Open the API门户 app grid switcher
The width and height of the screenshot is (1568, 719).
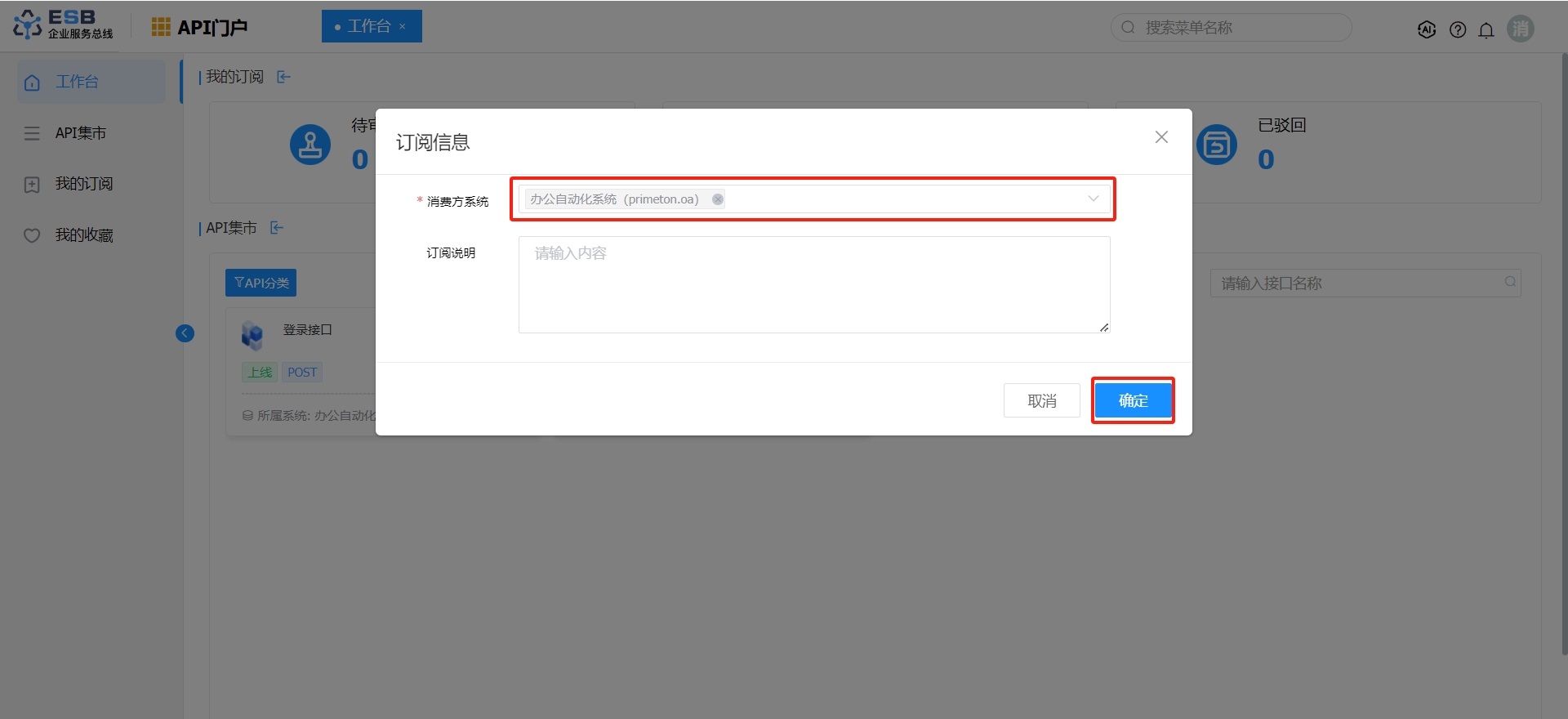161,27
